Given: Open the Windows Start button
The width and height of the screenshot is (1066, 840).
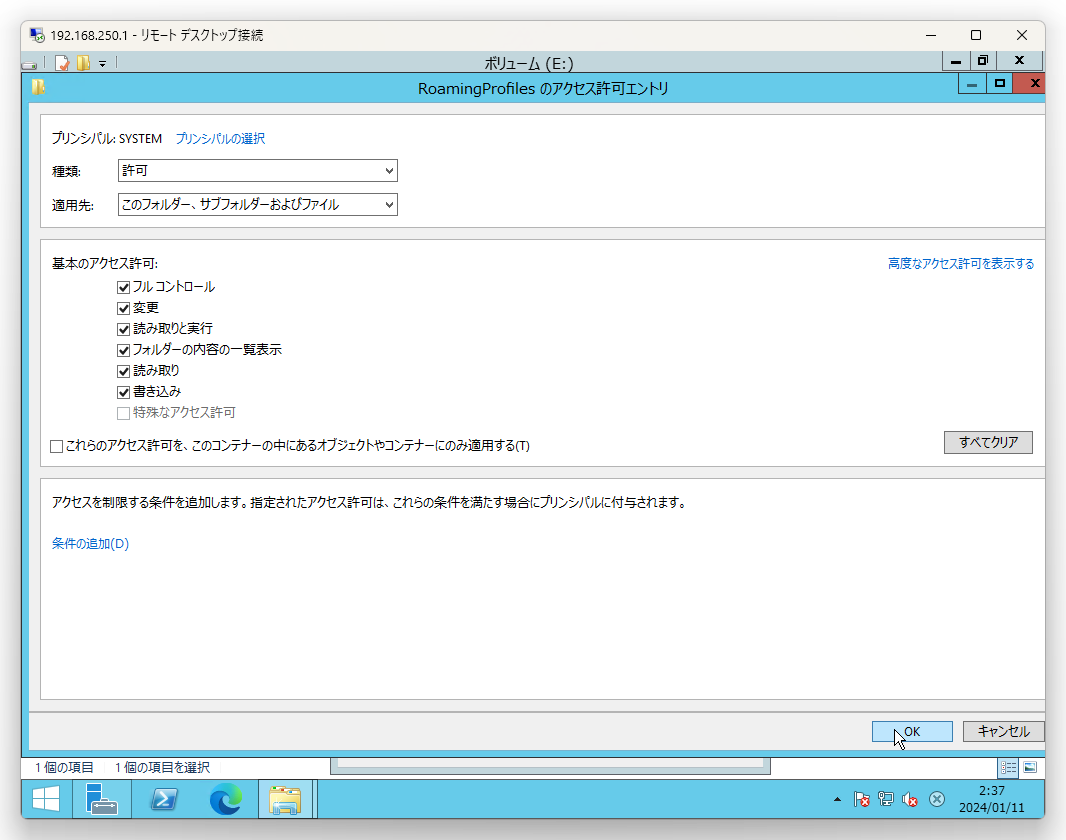Looking at the screenshot, I should click(x=46, y=799).
